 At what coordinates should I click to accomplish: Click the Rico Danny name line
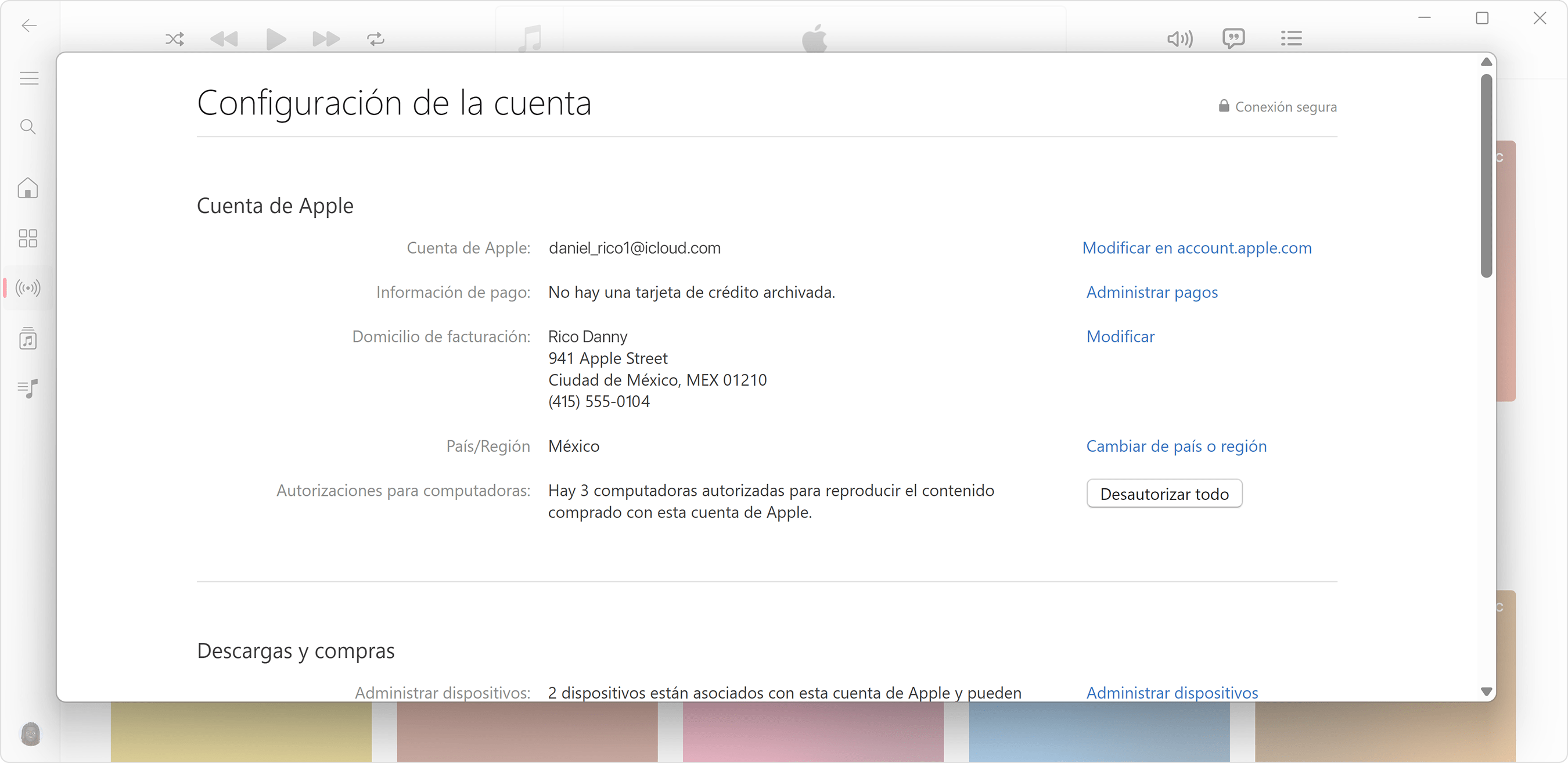click(x=587, y=336)
